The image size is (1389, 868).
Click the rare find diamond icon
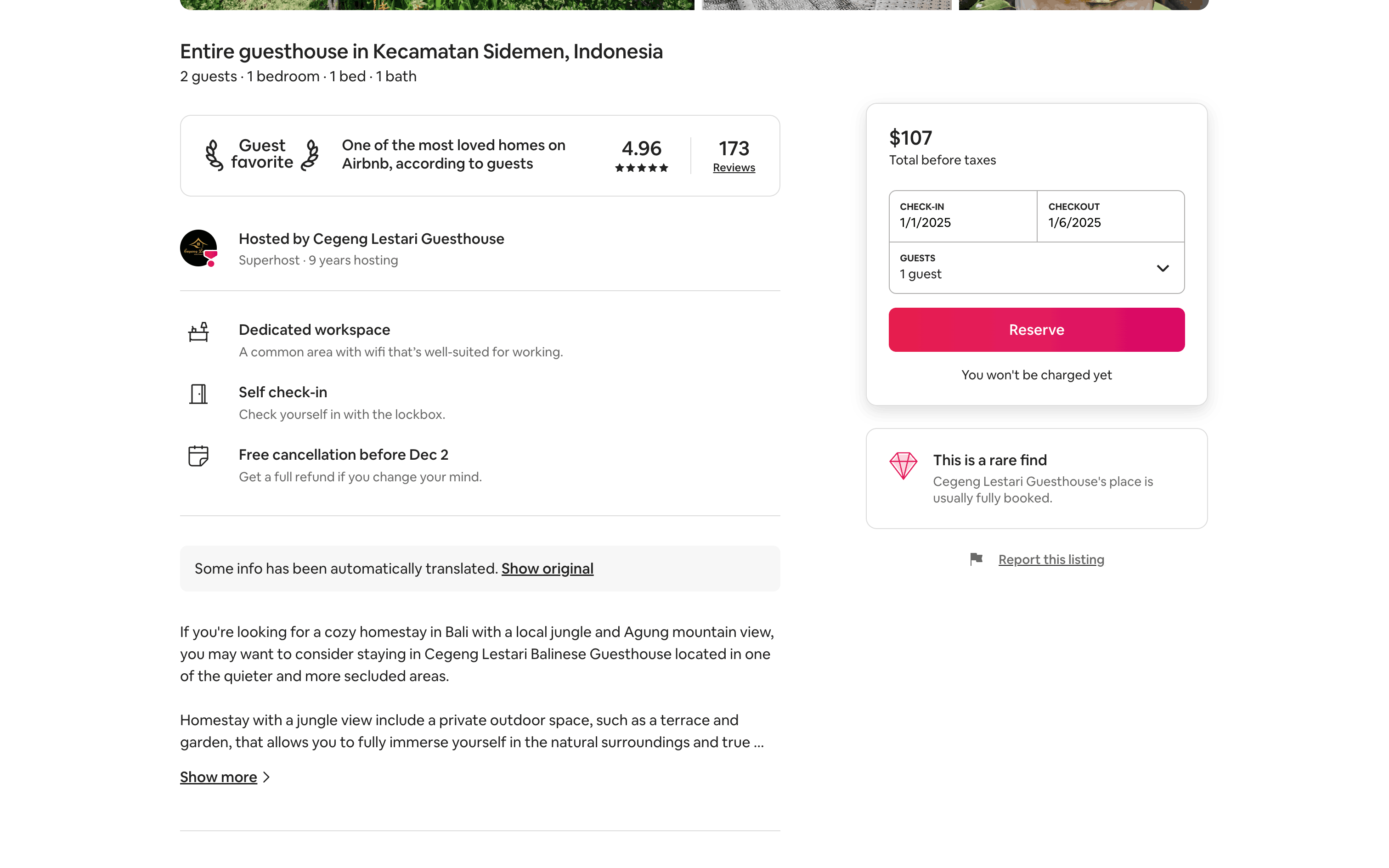point(903,465)
